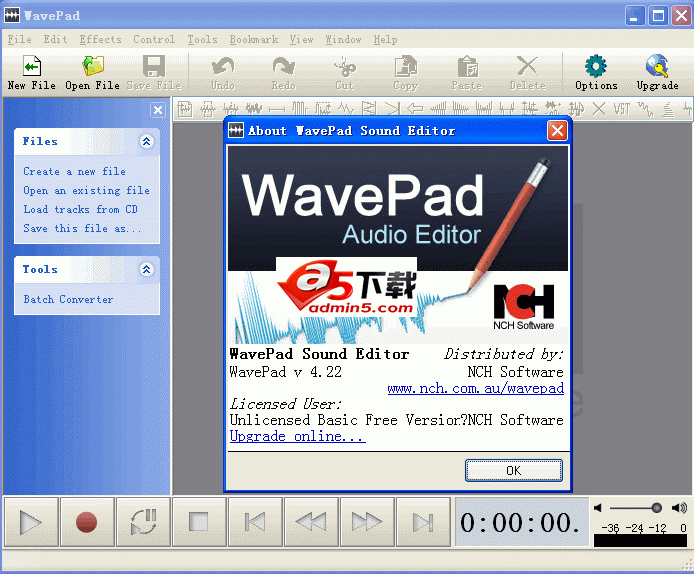Click the descending wavy line effect icon
Image resolution: width=694 pixels, height=574 pixels.
click(645, 108)
